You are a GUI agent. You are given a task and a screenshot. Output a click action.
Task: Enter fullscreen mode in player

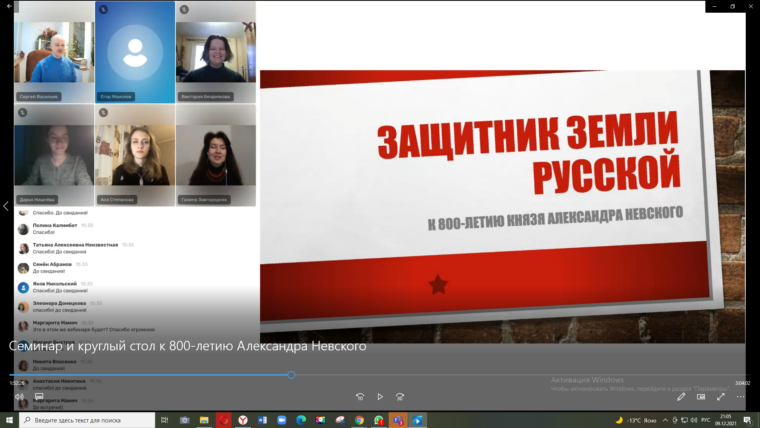coord(721,397)
